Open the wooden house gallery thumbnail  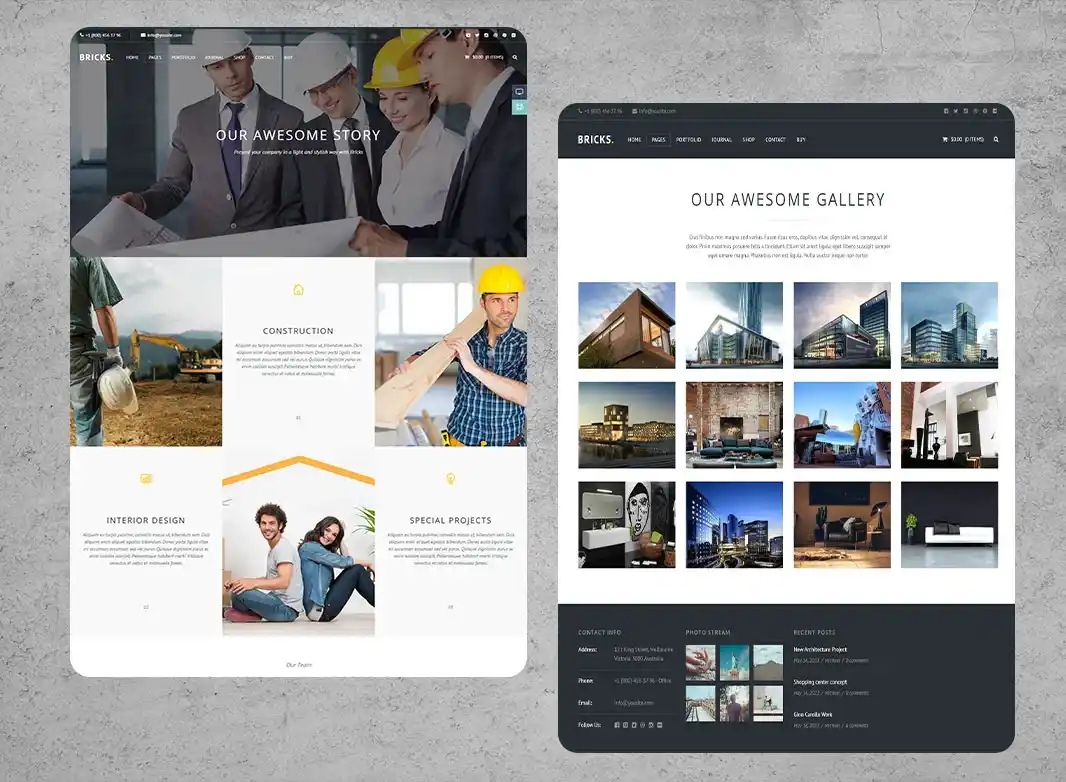[627, 326]
